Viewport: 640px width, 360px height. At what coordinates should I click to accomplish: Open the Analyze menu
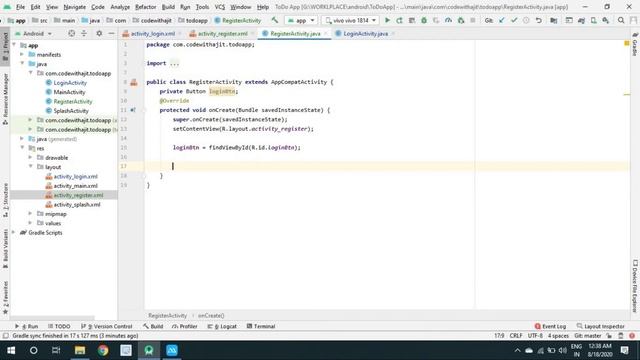point(120,7)
